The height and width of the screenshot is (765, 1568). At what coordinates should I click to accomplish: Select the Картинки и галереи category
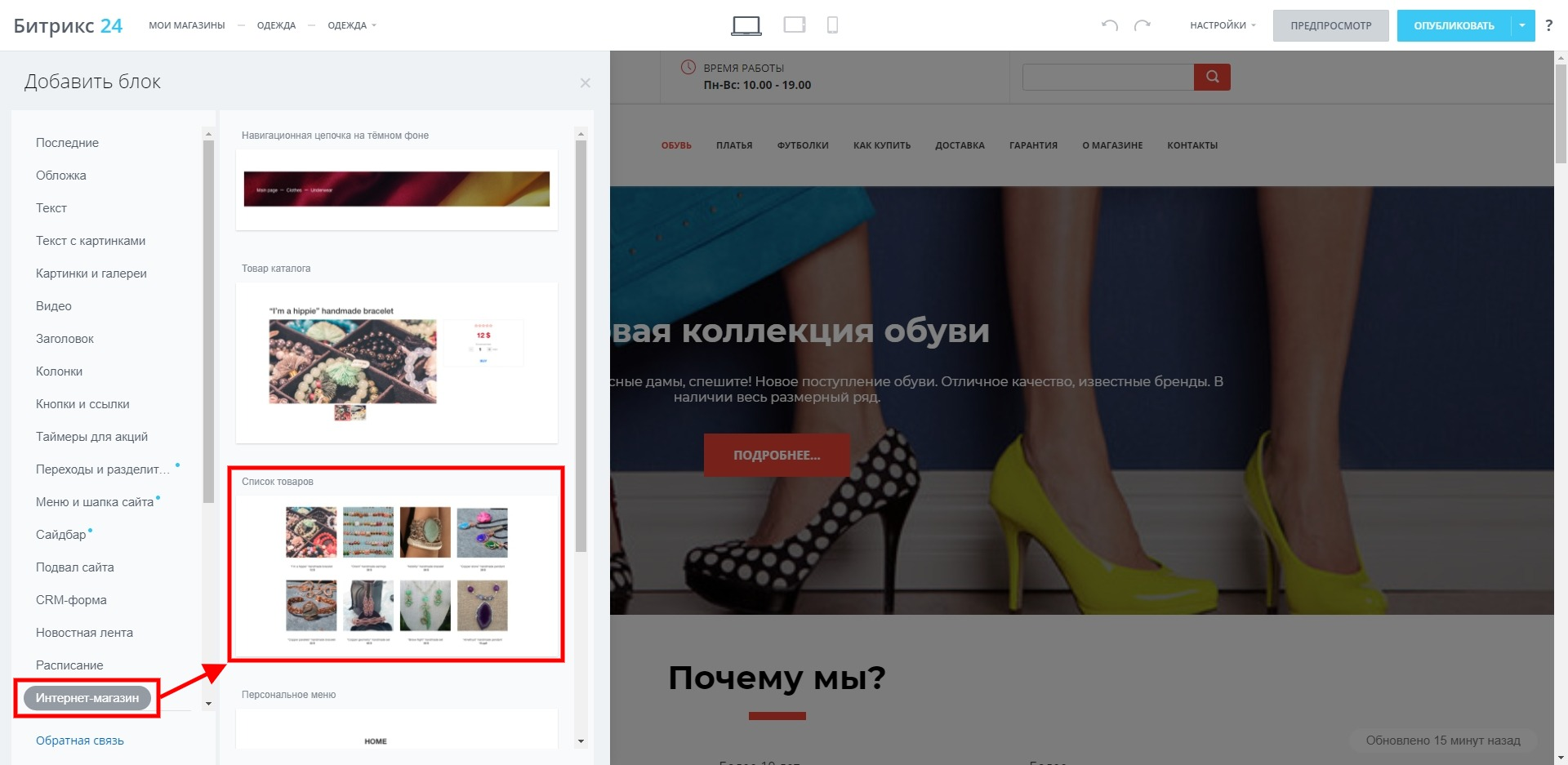pos(91,274)
